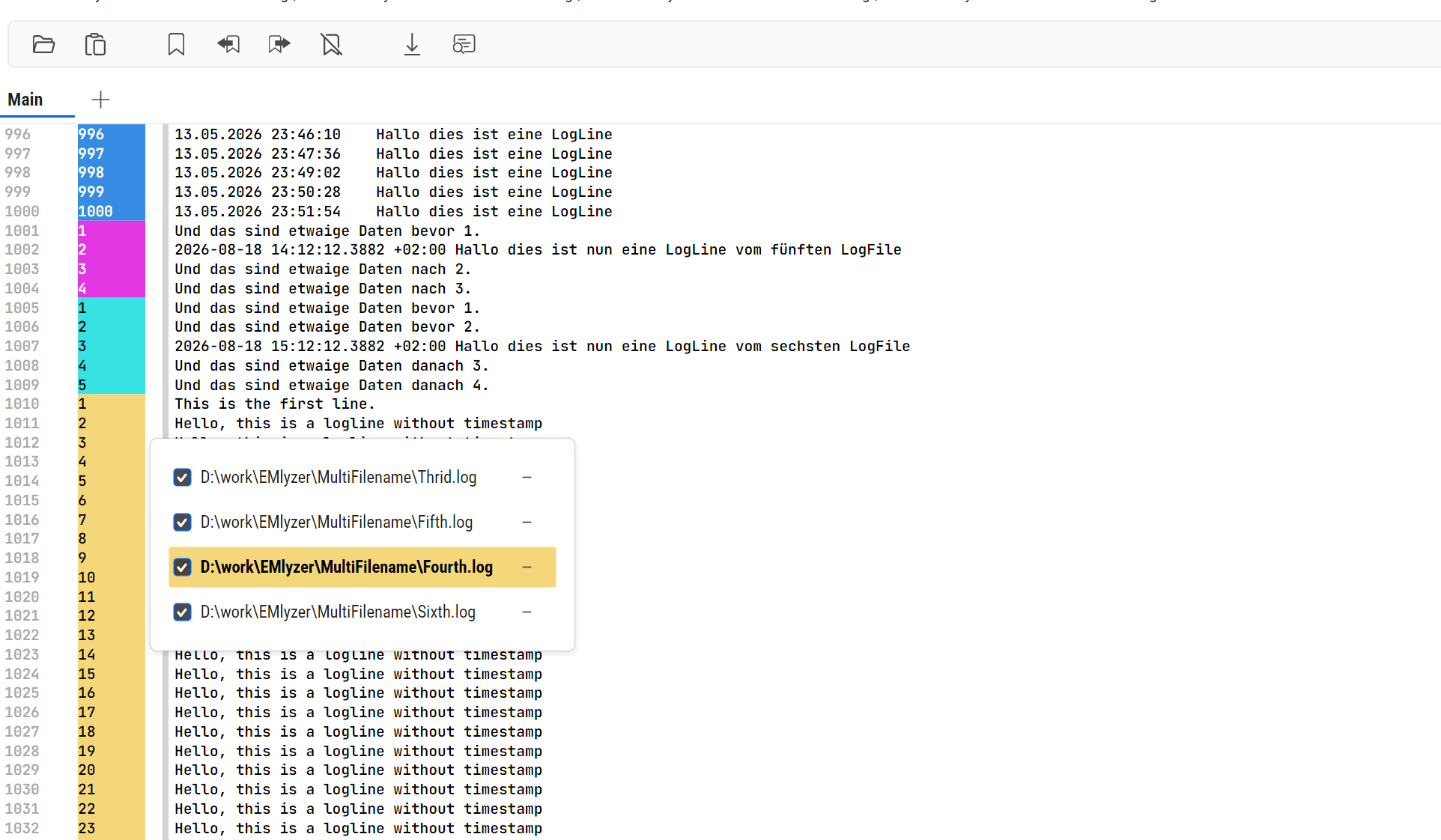
Task: Click global line number 1010
Action: pyautogui.click(x=22, y=404)
